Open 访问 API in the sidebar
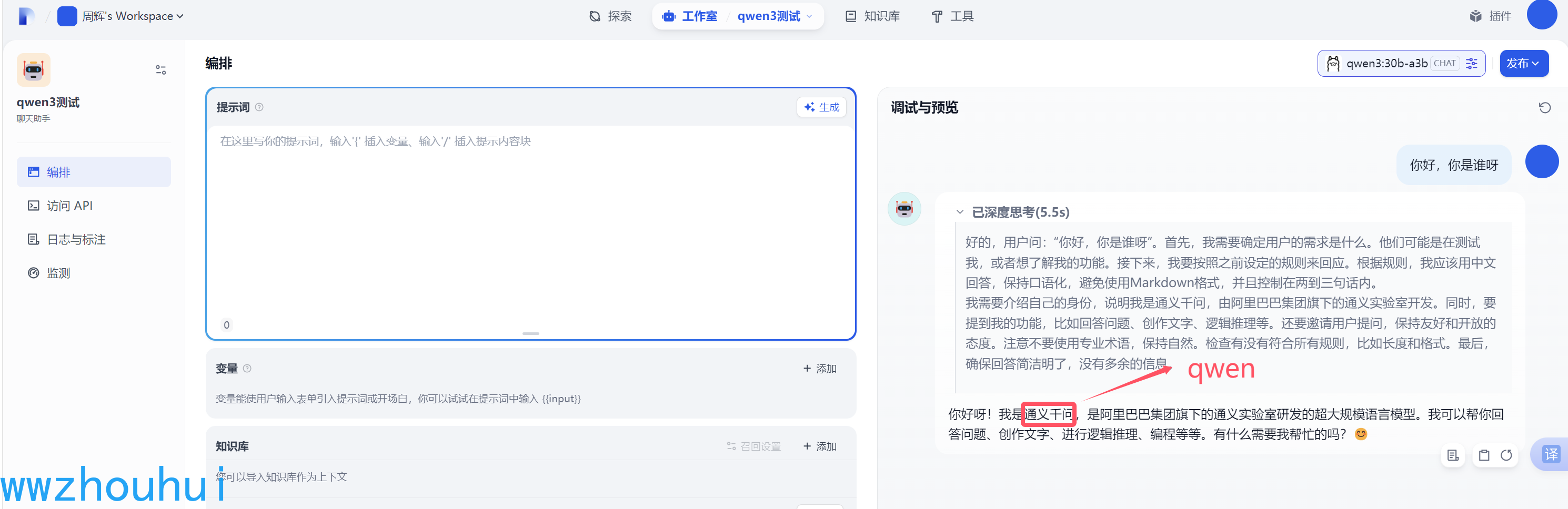 [x=94, y=206]
